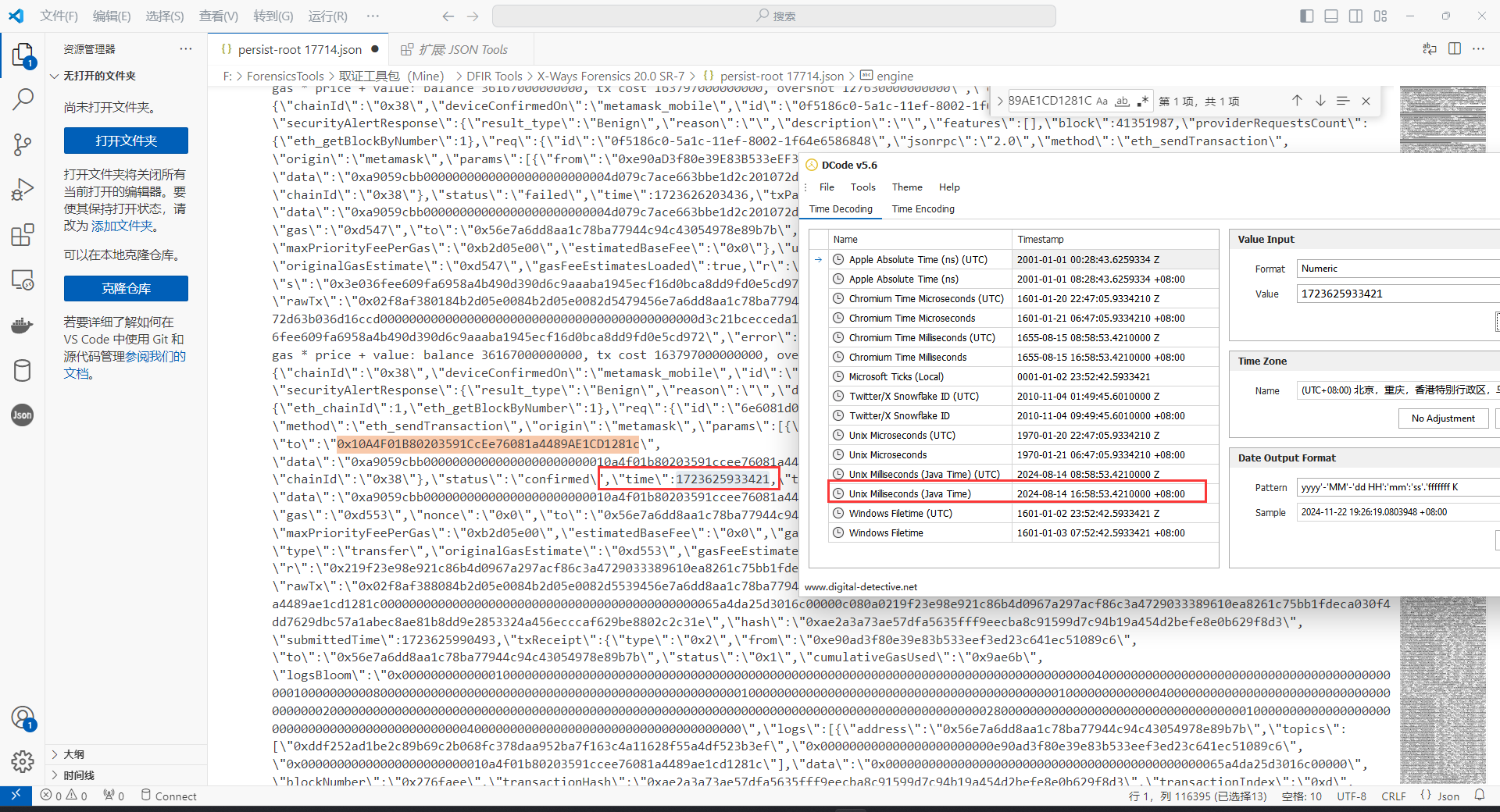Expand the 大纲 outline section
Screen dimensions: 1500x812
coord(74,754)
